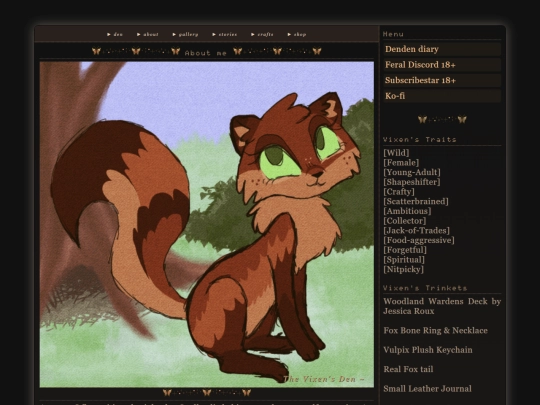540x405 pixels.
Task: Select the [Crafty] trait text
Action: [x=399, y=192]
